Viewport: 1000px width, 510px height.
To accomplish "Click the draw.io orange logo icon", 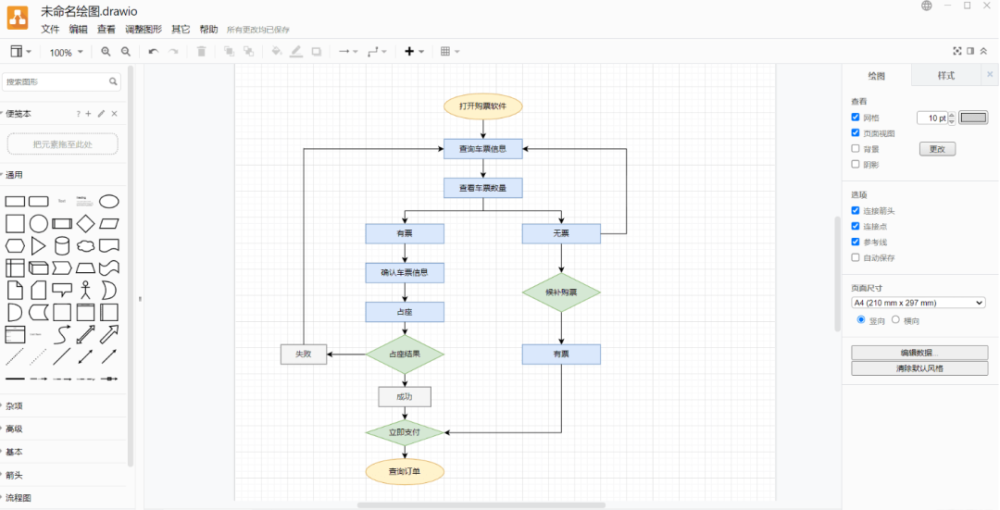I will 17,18.
